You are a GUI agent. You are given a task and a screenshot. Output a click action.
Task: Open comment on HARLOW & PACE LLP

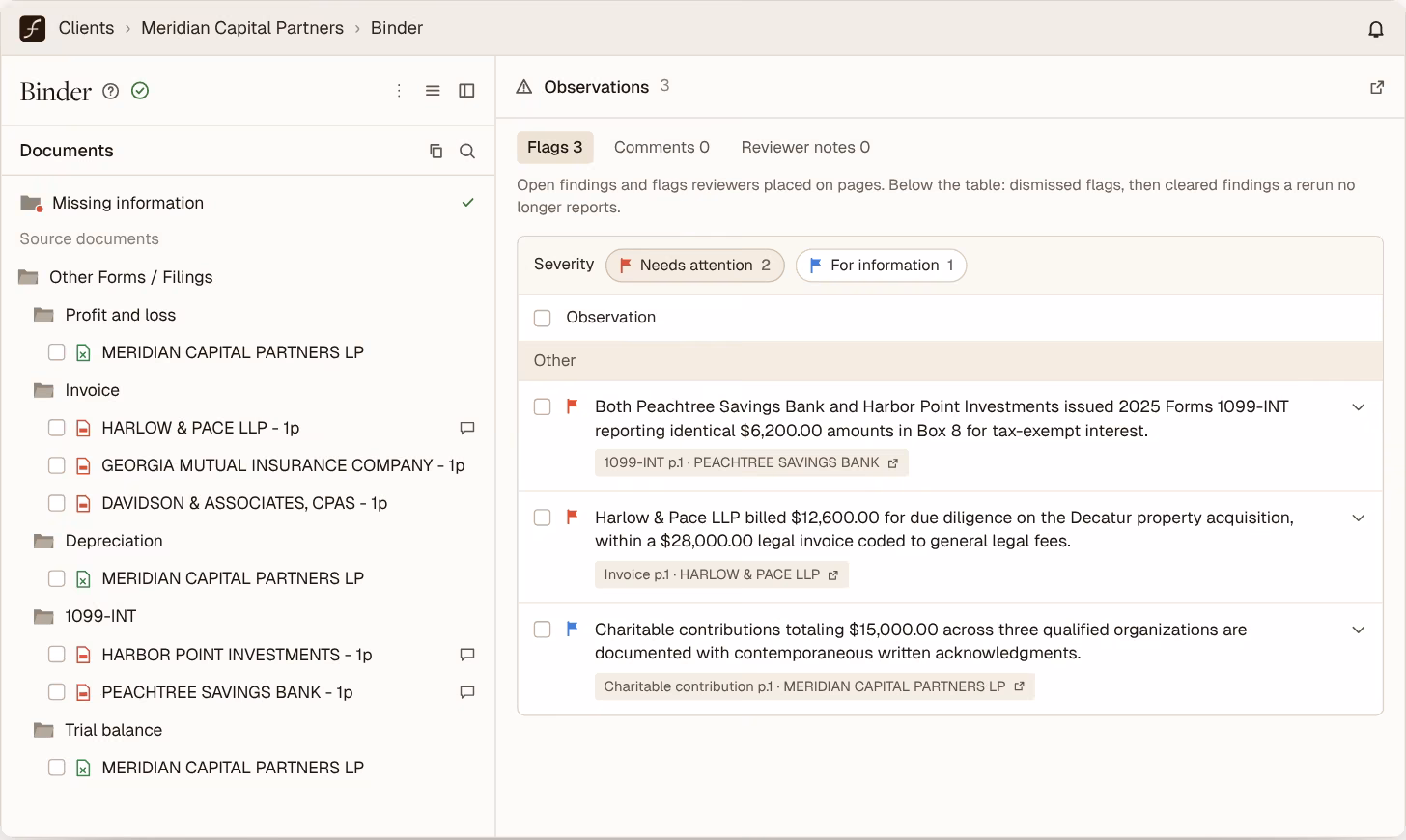click(x=467, y=428)
